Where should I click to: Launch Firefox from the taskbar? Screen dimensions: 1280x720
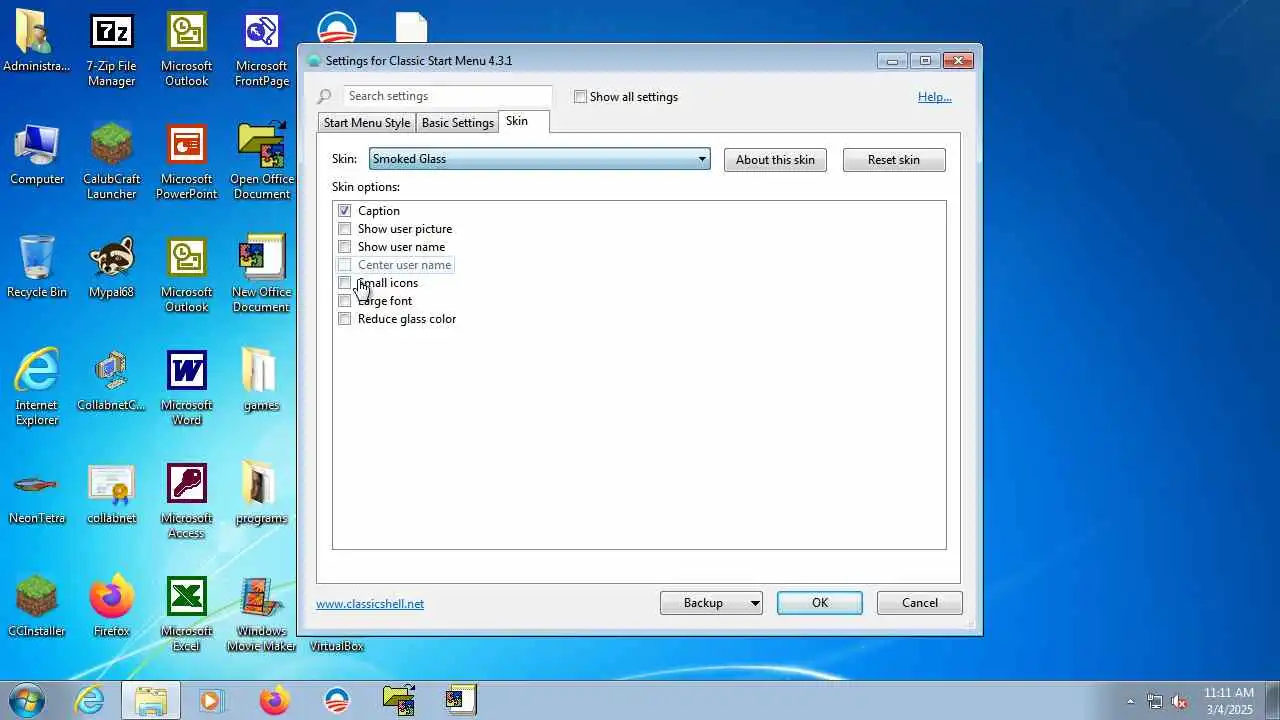[x=274, y=700]
